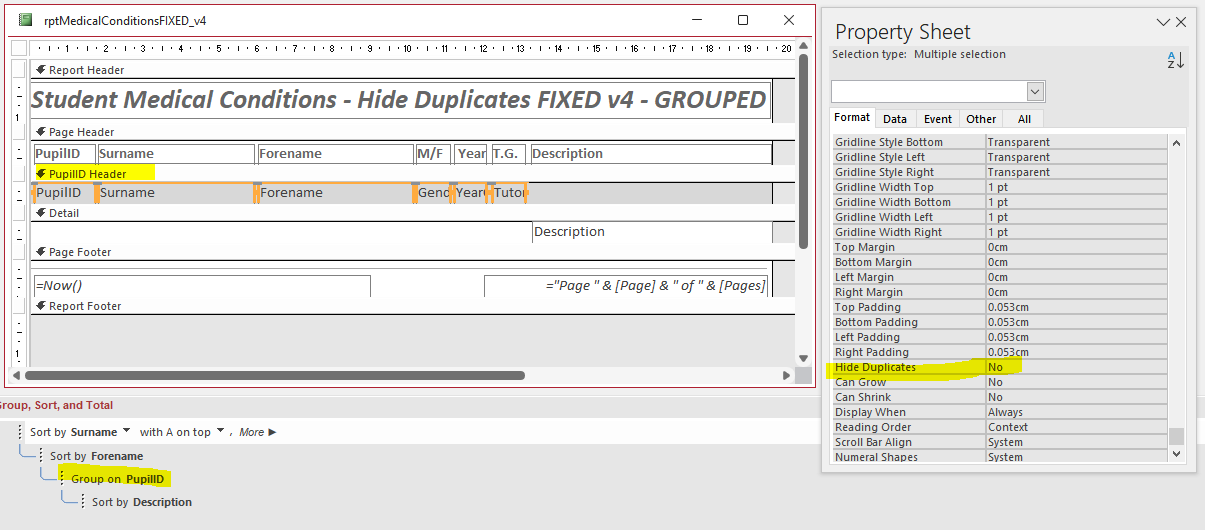Click the Sort by Surname row handle
Screen dimensions: 1205x530
pyautogui.click(x=20, y=432)
